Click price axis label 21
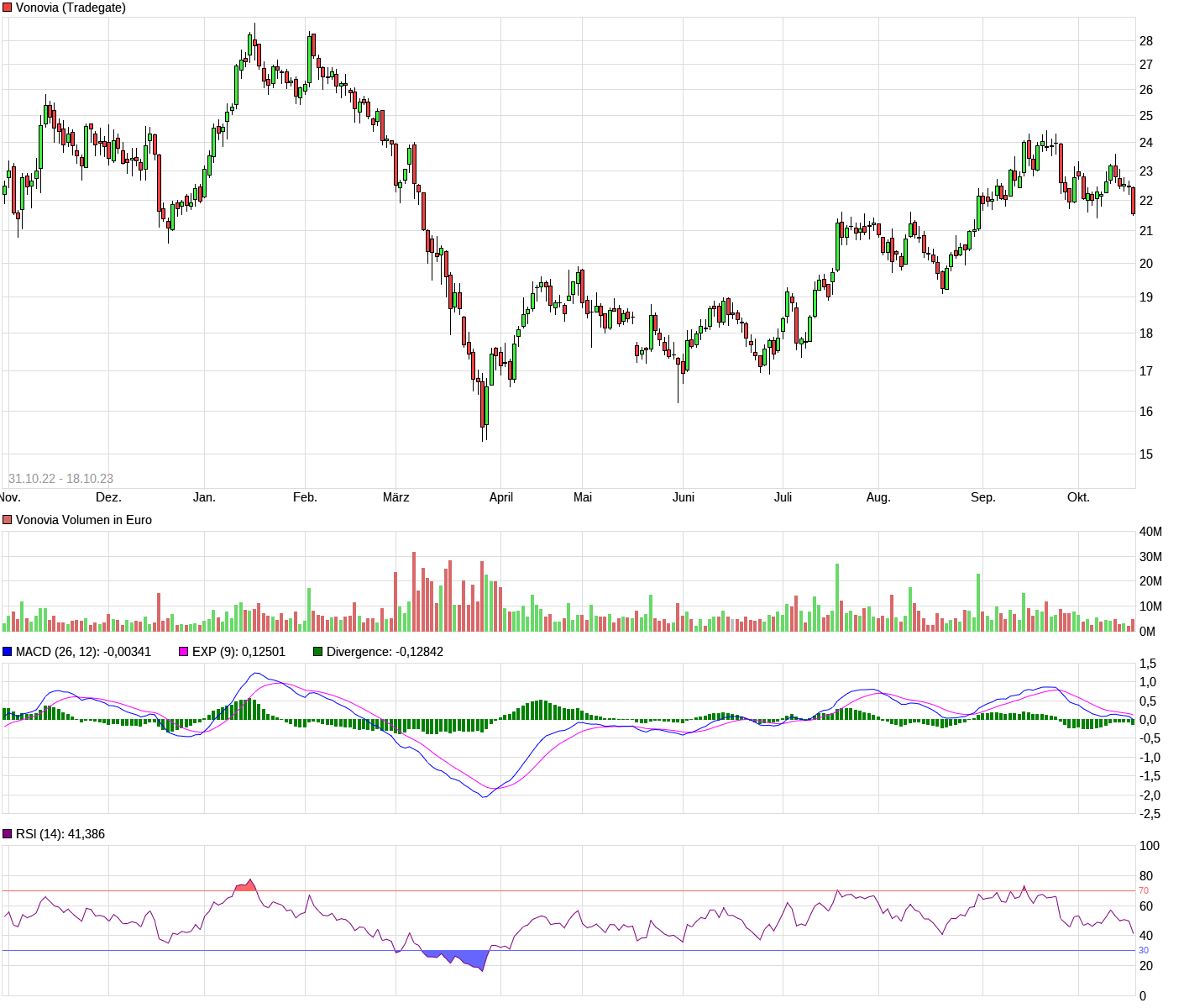The height and width of the screenshot is (1008, 1184). tap(1146, 231)
